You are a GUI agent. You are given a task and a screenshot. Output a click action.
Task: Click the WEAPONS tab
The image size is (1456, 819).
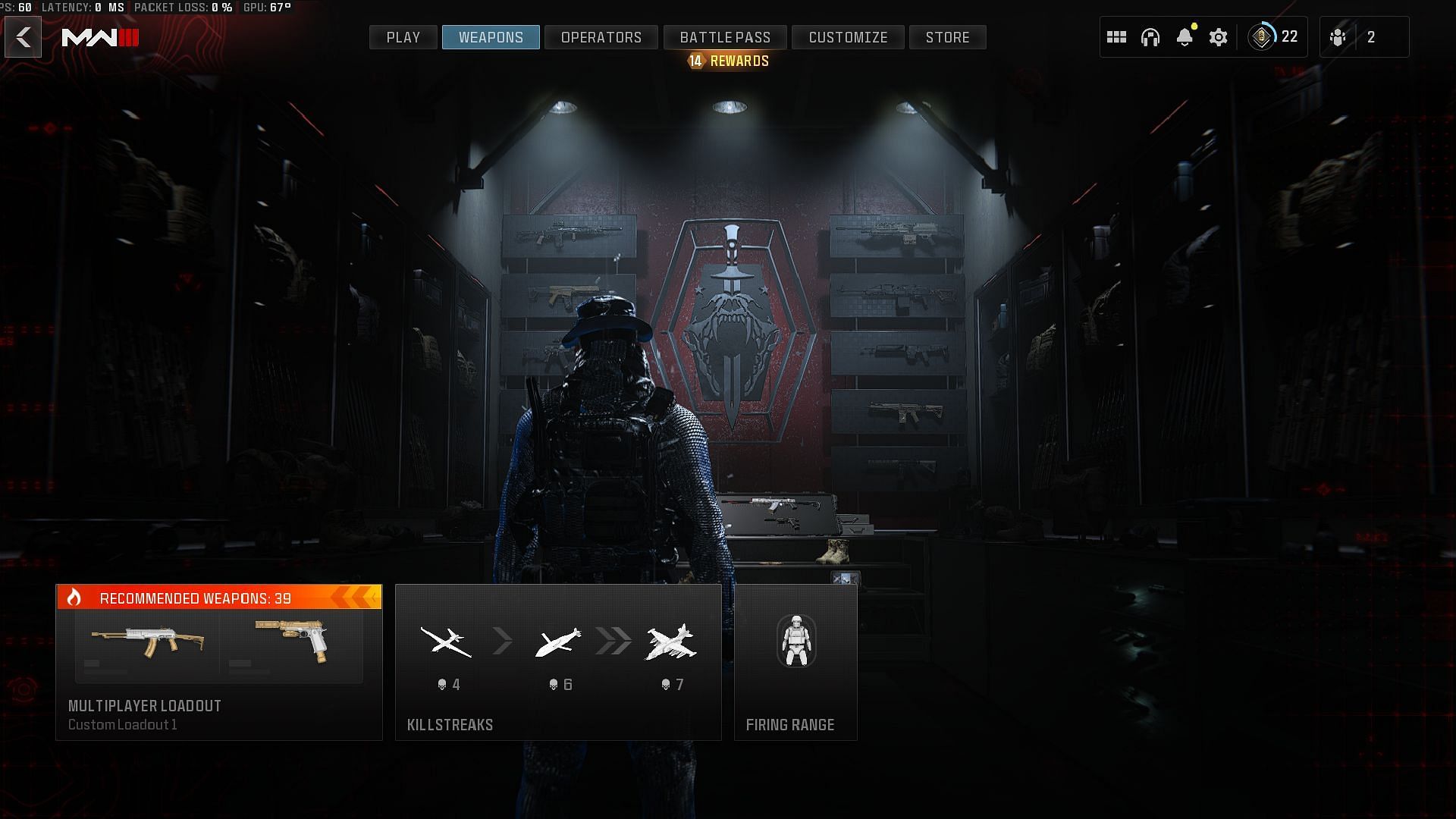(491, 37)
